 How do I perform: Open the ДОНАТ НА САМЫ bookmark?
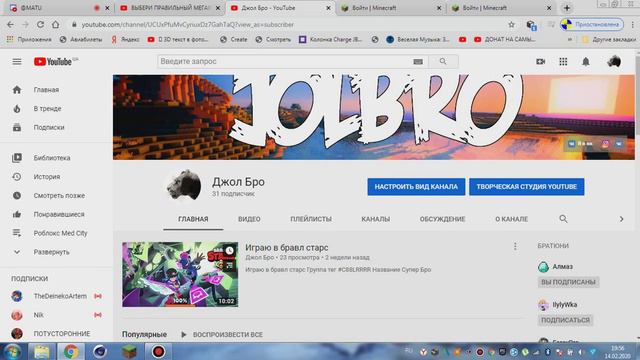[x=504, y=40]
